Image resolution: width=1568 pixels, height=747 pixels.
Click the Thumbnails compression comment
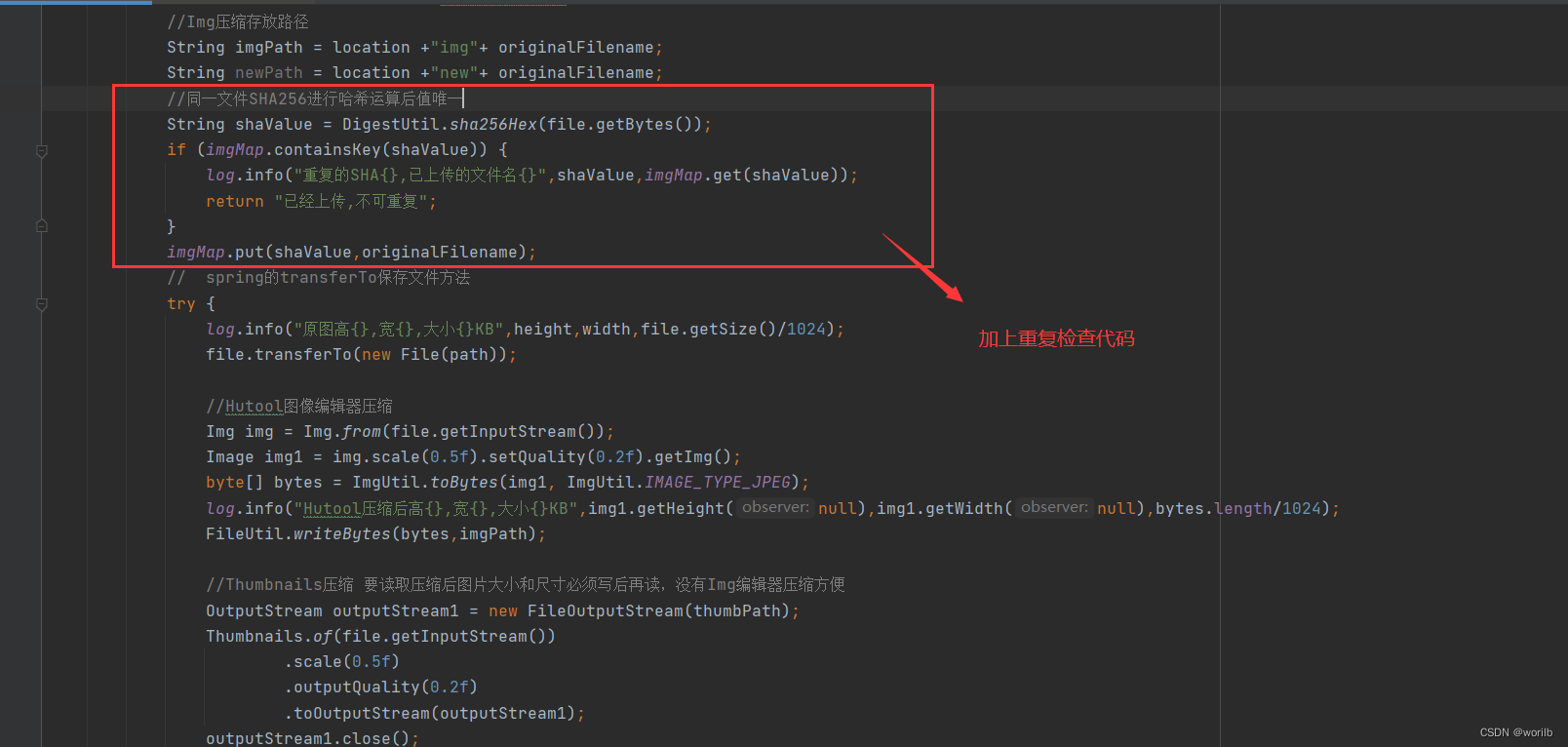(526, 584)
